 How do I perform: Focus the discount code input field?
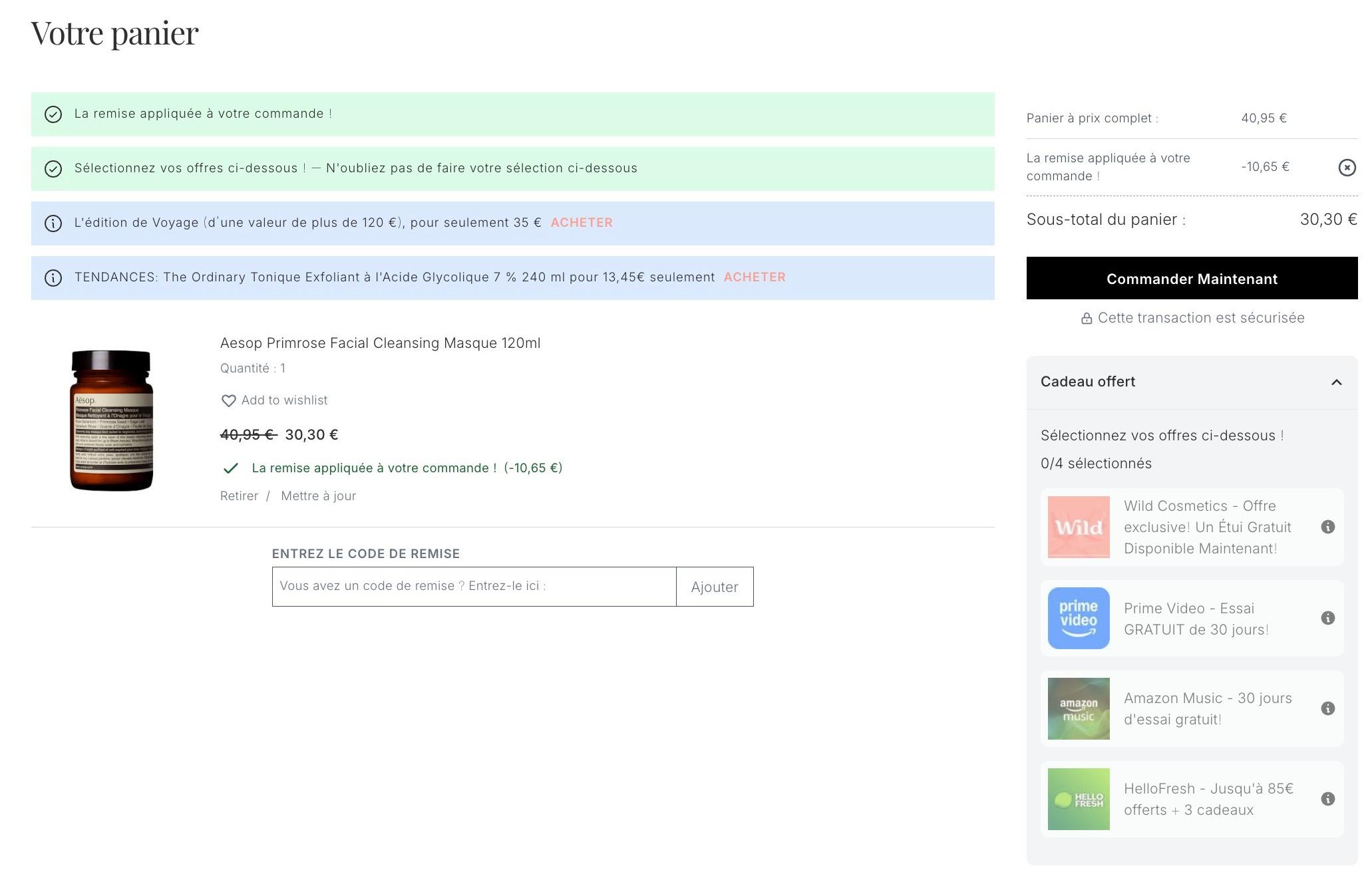pyautogui.click(x=474, y=587)
